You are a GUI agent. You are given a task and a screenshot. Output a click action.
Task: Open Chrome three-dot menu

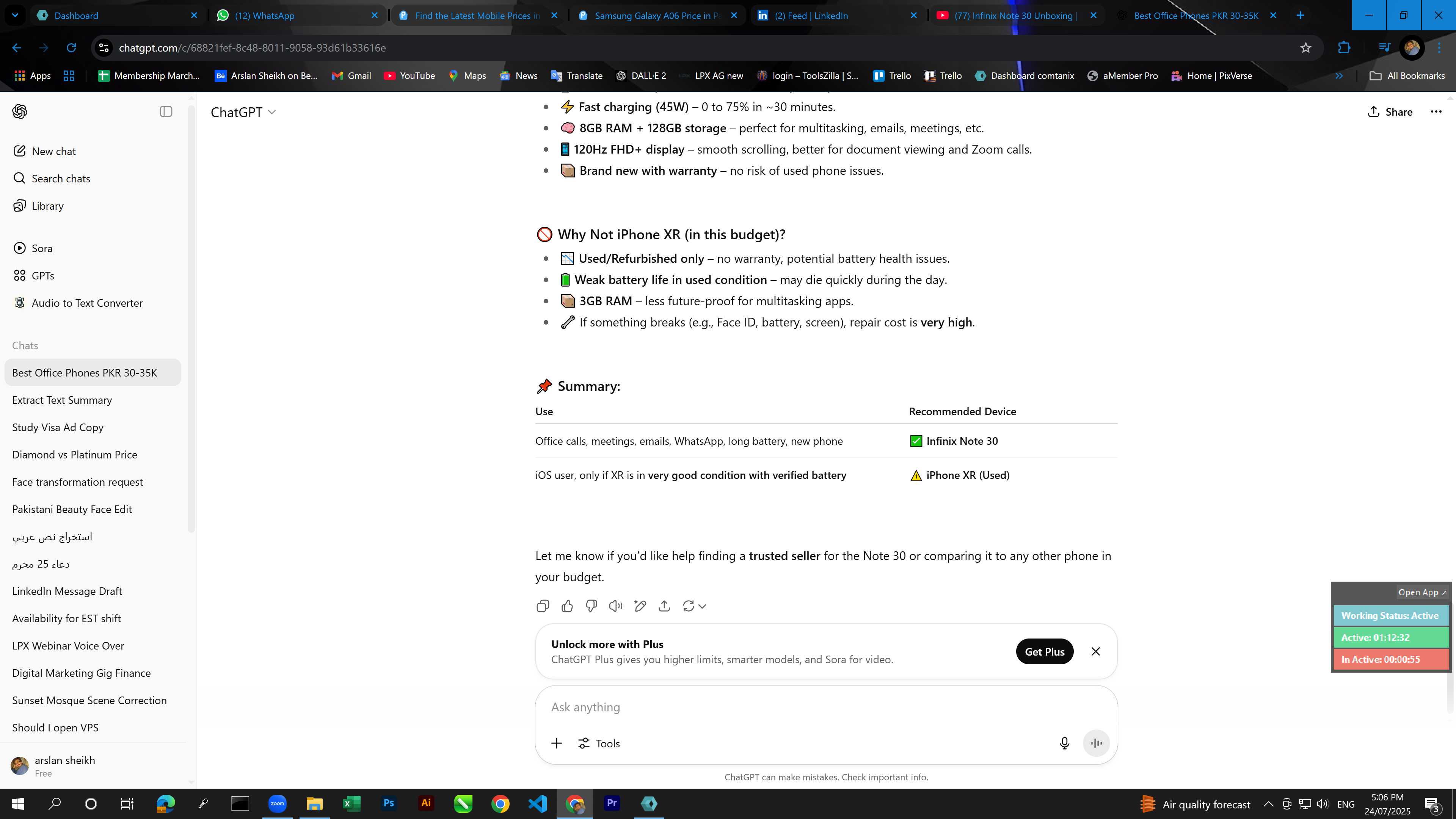1439,48
